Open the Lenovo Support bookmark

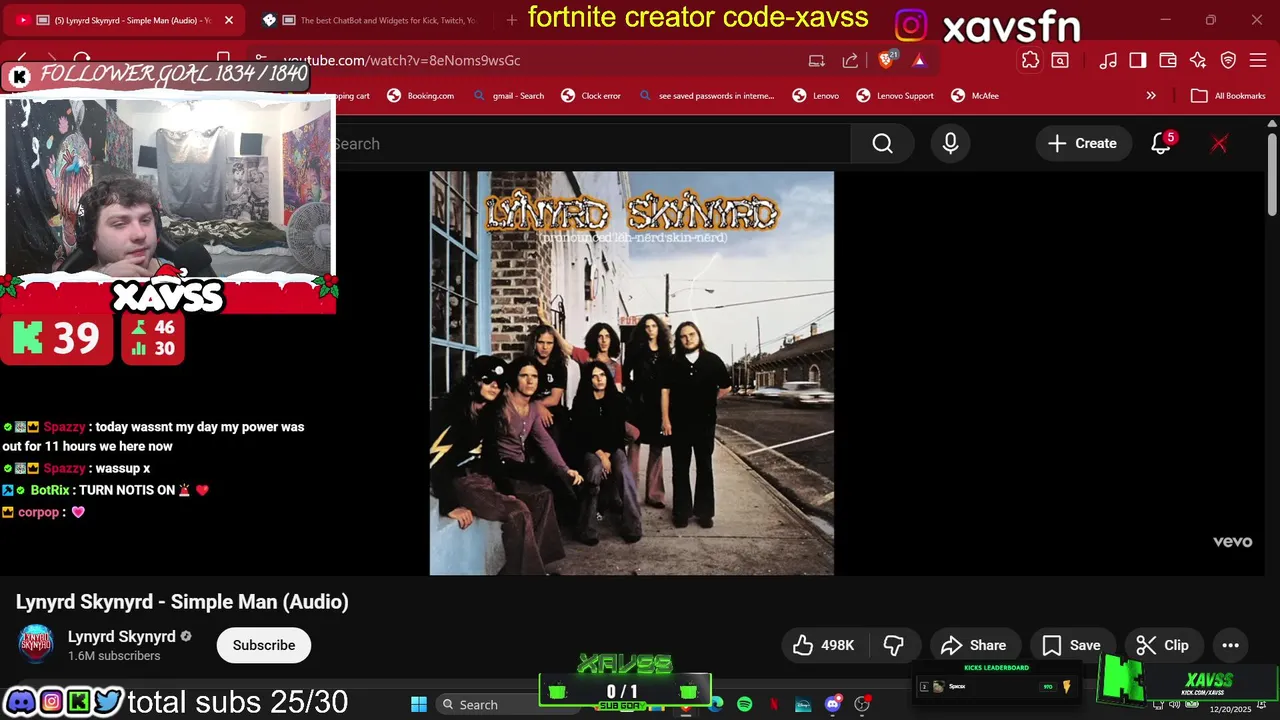click(x=895, y=96)
